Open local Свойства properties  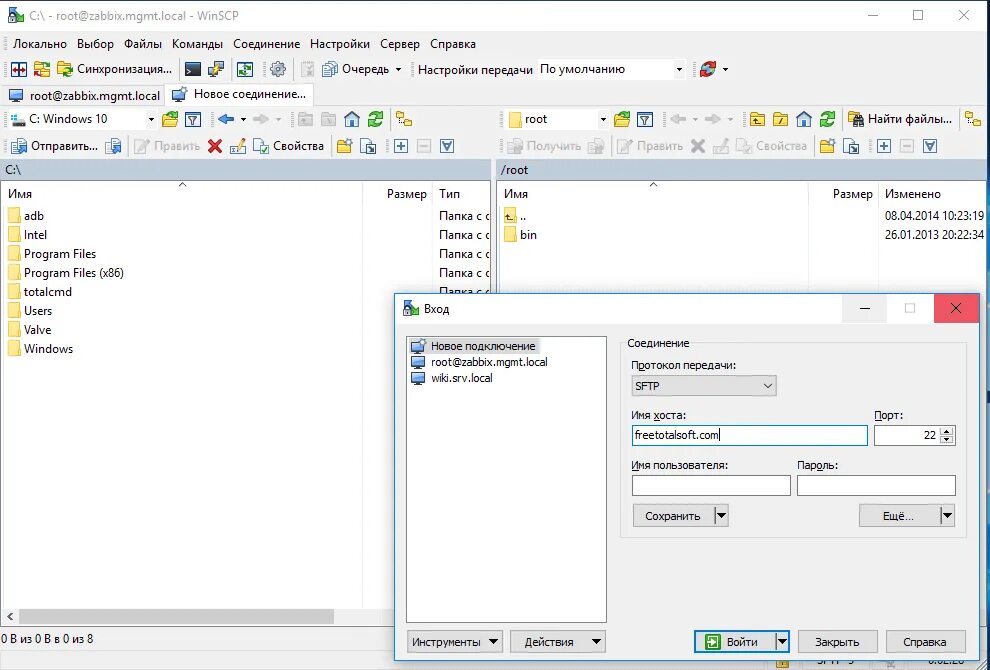[x=289, y=146]
